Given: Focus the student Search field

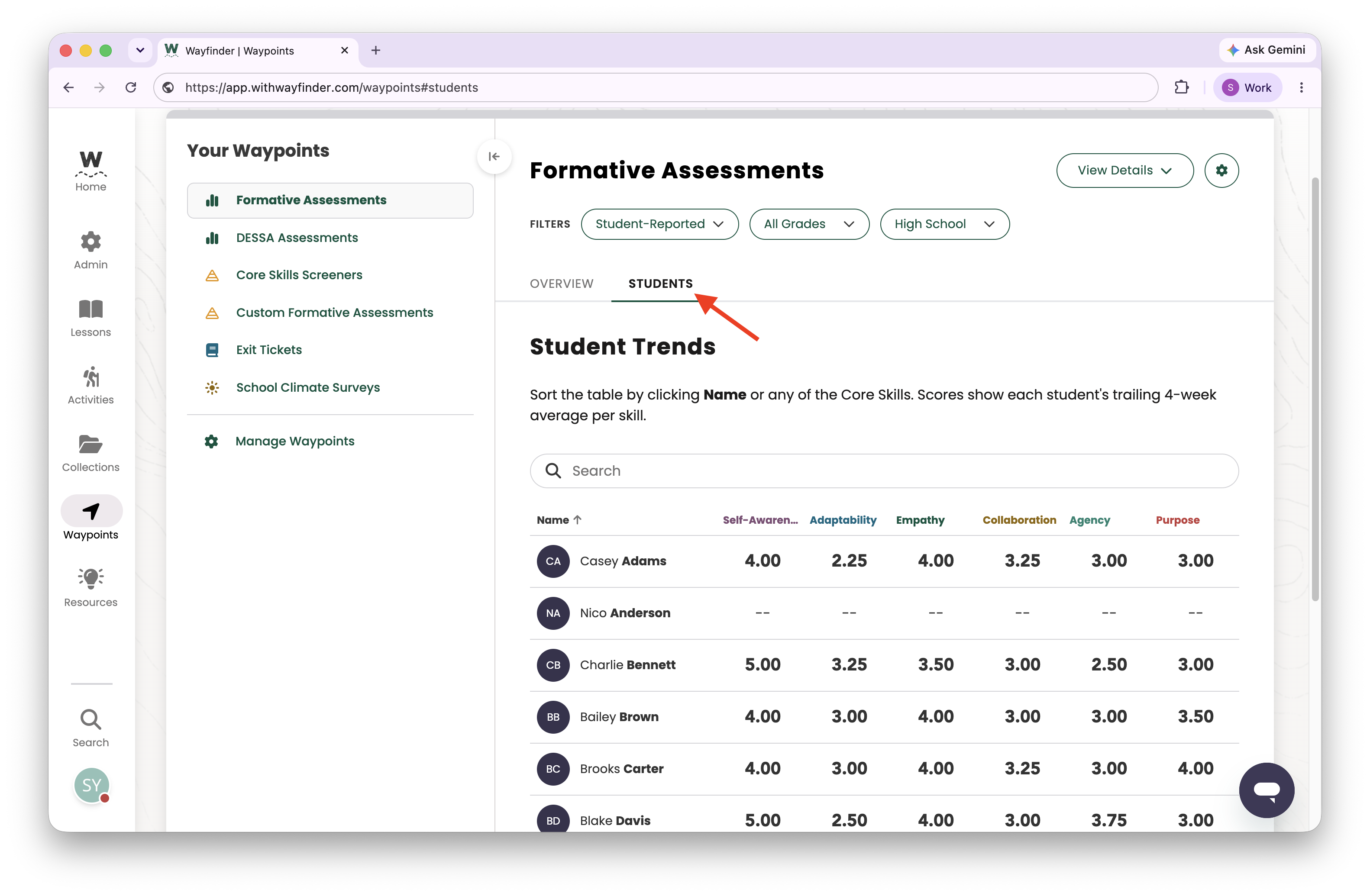Looking at the screenshot, I should tap(884, 471).
